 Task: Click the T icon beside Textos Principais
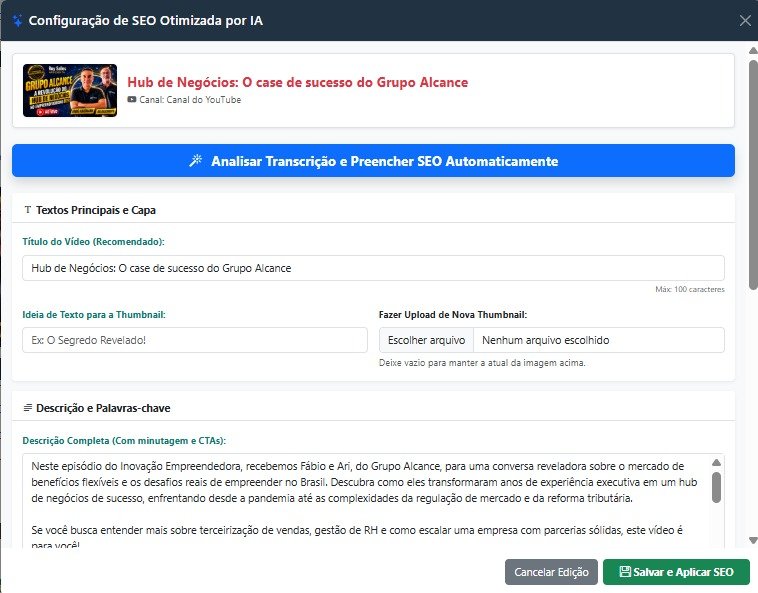point(28,210)
